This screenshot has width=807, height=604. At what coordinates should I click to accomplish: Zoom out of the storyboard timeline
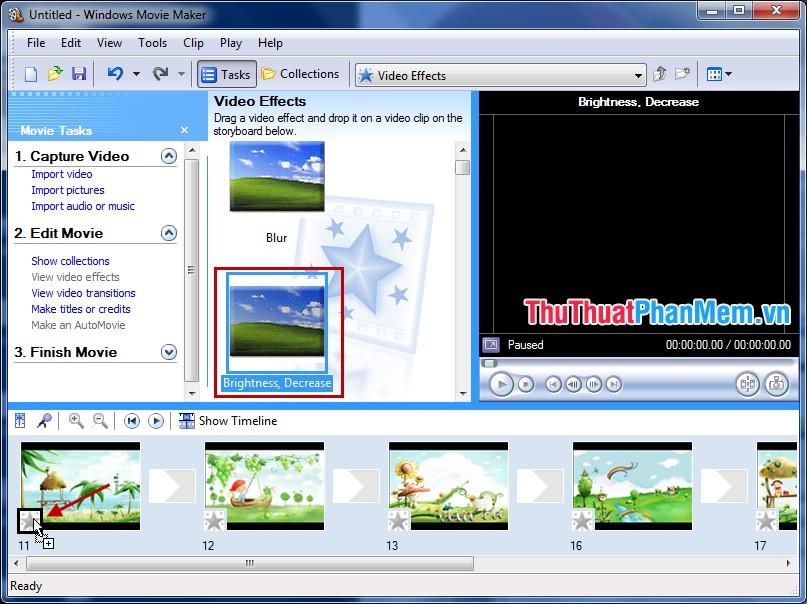click(101, 420)
